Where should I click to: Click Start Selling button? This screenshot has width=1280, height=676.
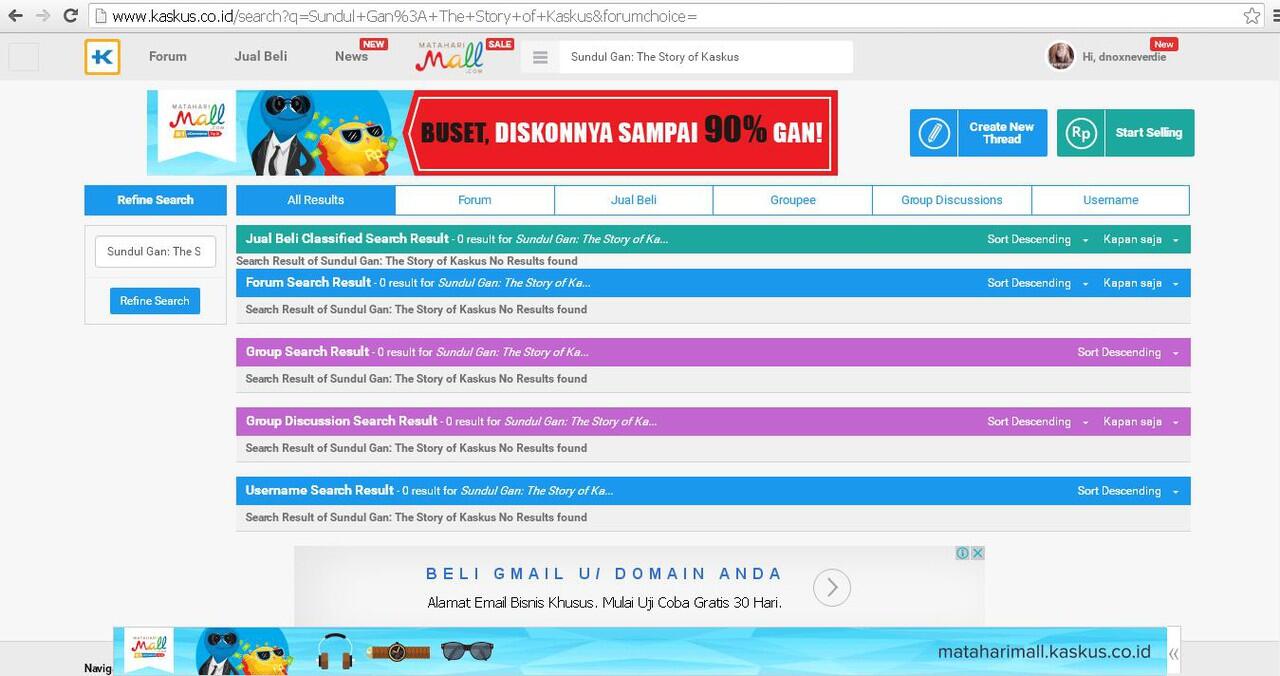(1125, 133)
